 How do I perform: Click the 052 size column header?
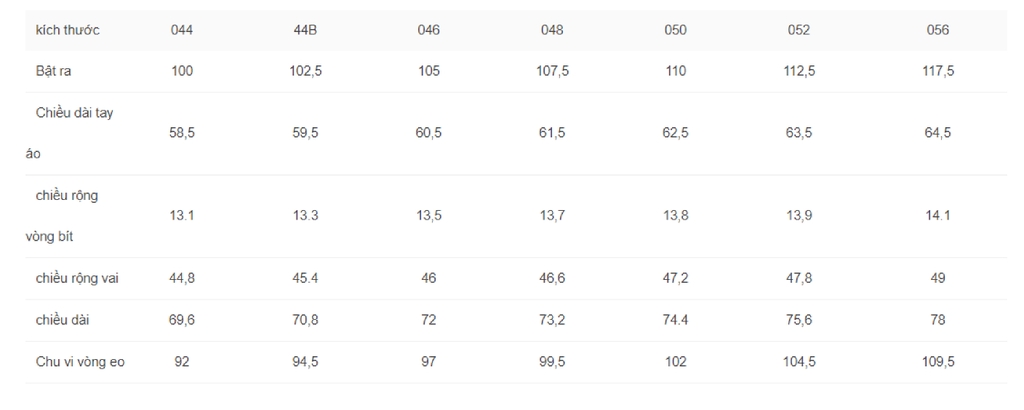click(x=799, y=30)
